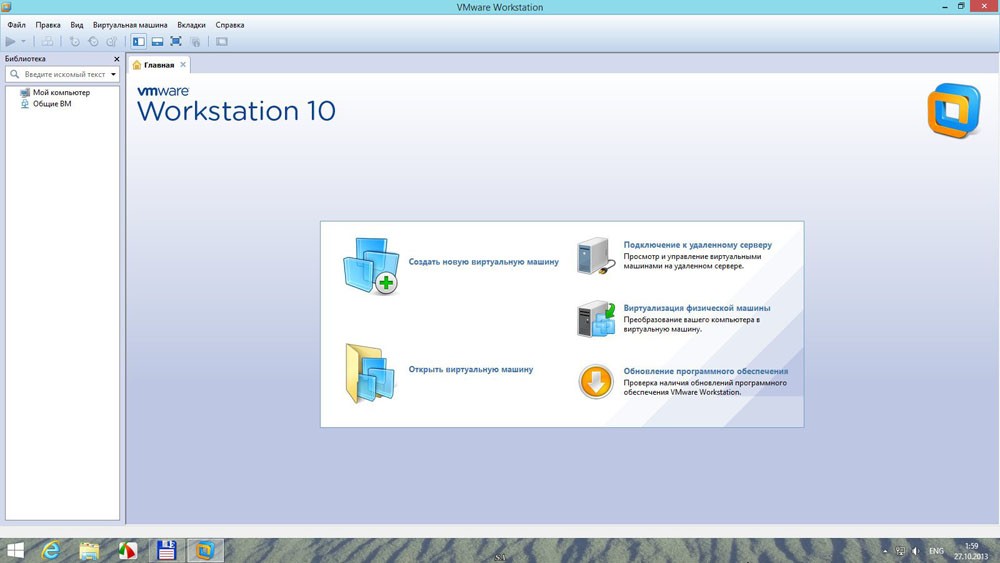Toggle the thumbnail bar view icon
This screenshot has width=1000, height=563.
[x=158, y=41]
